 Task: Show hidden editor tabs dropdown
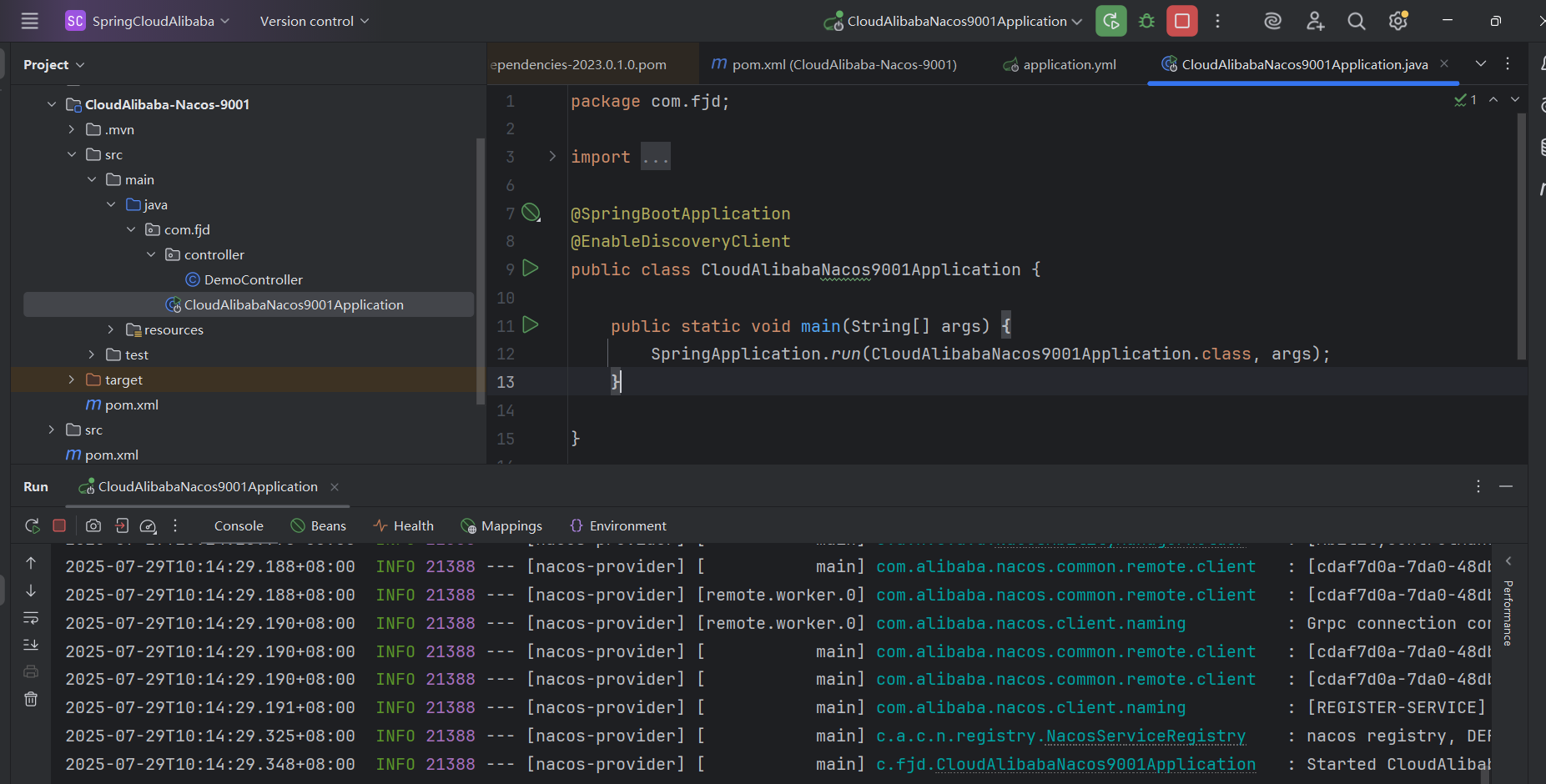pos(1481,64)
